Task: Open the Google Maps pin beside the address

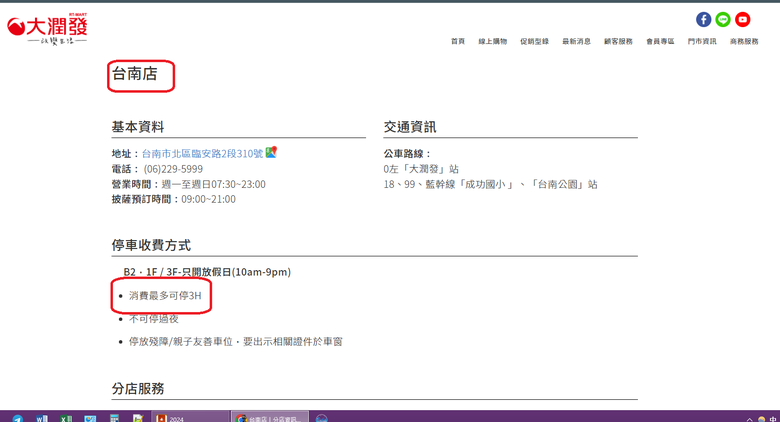Action: [271, 152]
